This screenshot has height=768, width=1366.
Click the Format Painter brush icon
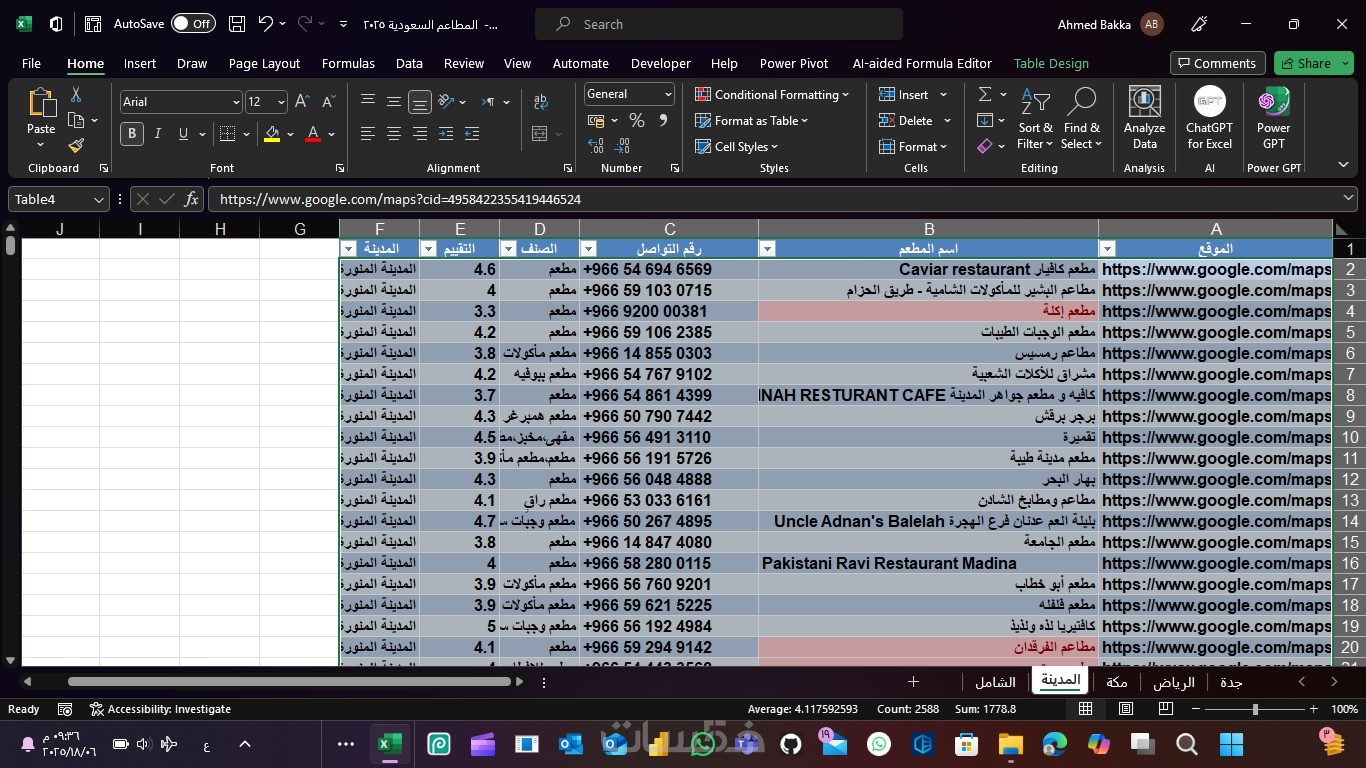[x=76, y=146]
